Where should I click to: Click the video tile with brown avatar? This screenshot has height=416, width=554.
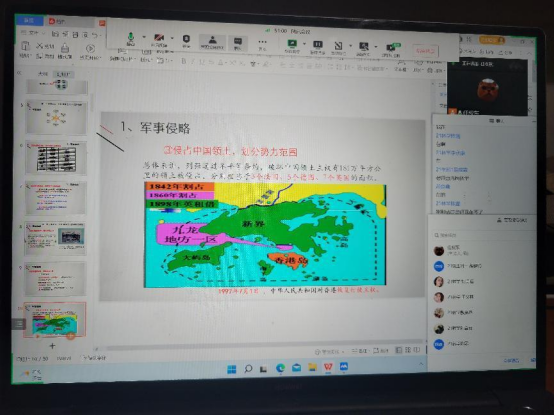[487, 88]
